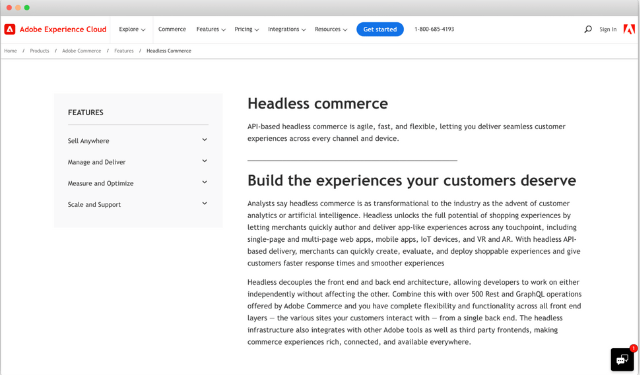
Task: Click 'Build the experiences your customers deserve' heading
Action: (412, 180)
